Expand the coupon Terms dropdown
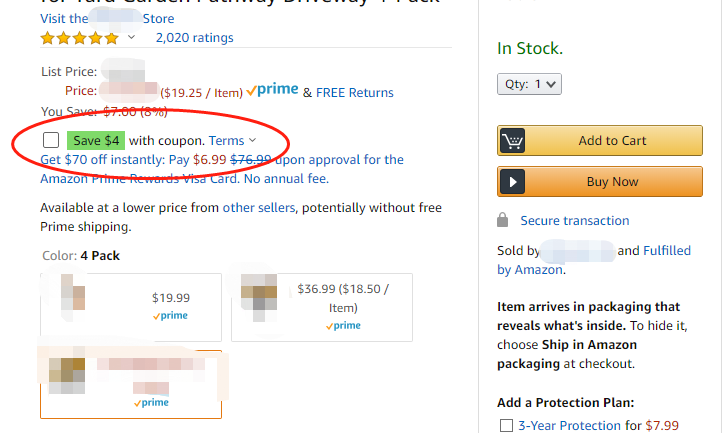This screenshot has width=724, height=433. click(233, 141)
